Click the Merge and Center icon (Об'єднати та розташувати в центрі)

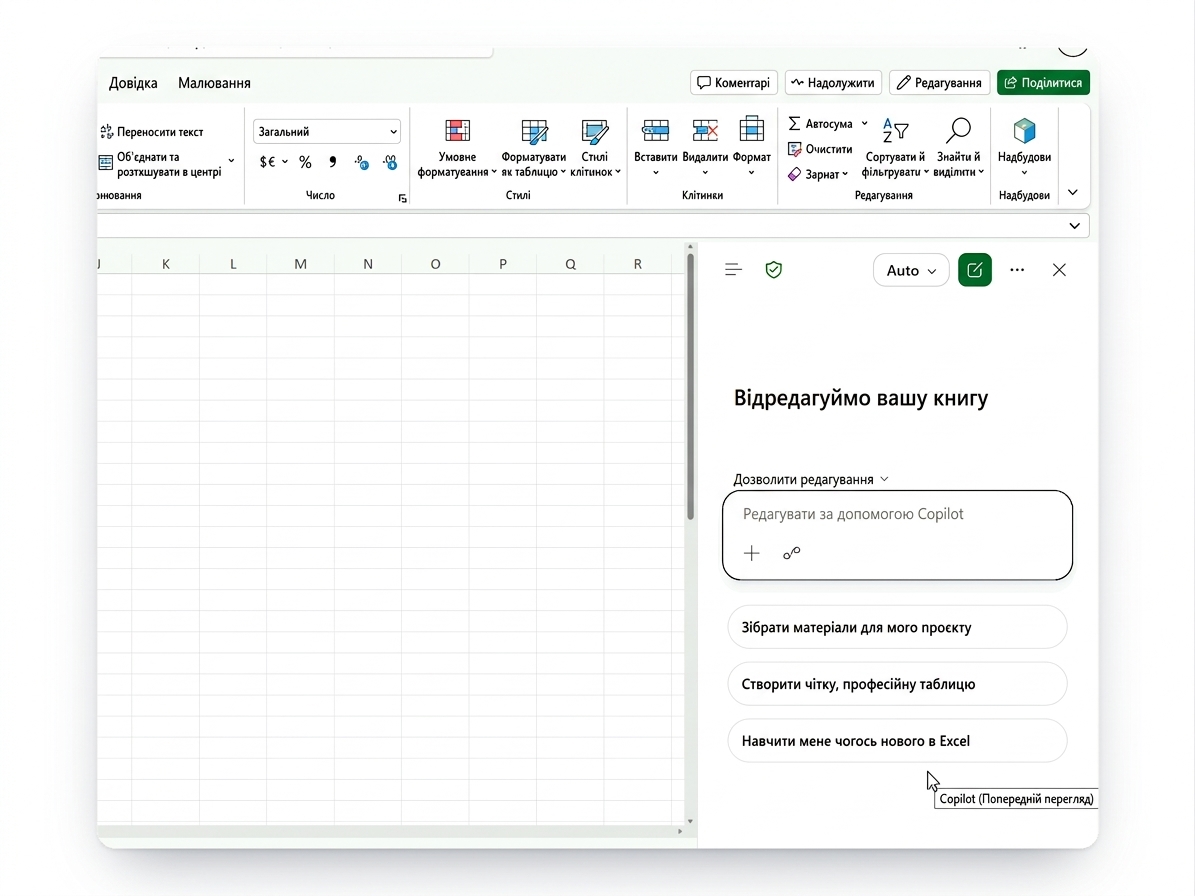point(106,163)
